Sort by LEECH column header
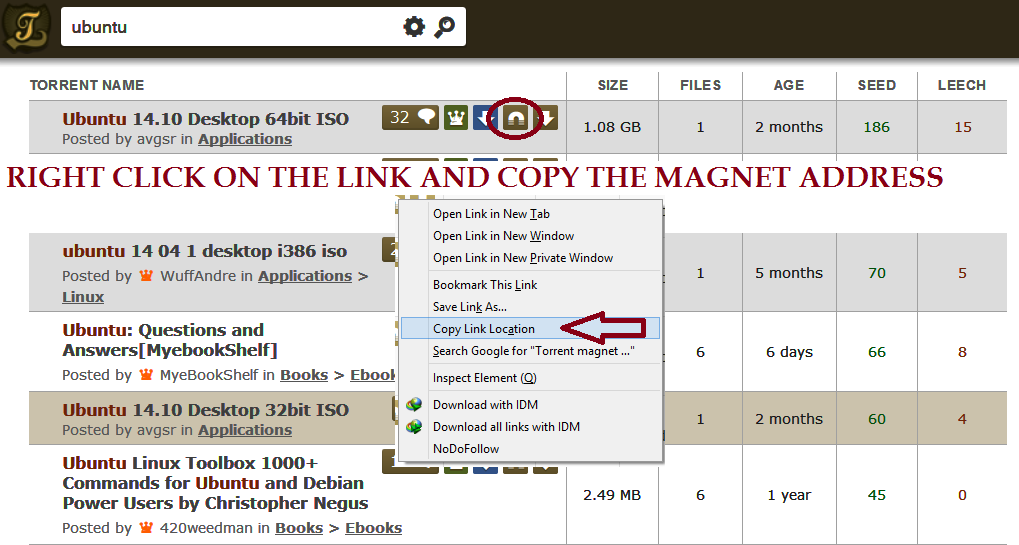The width and height of the screenshot is (1019, 545). [x=962, y=85]
